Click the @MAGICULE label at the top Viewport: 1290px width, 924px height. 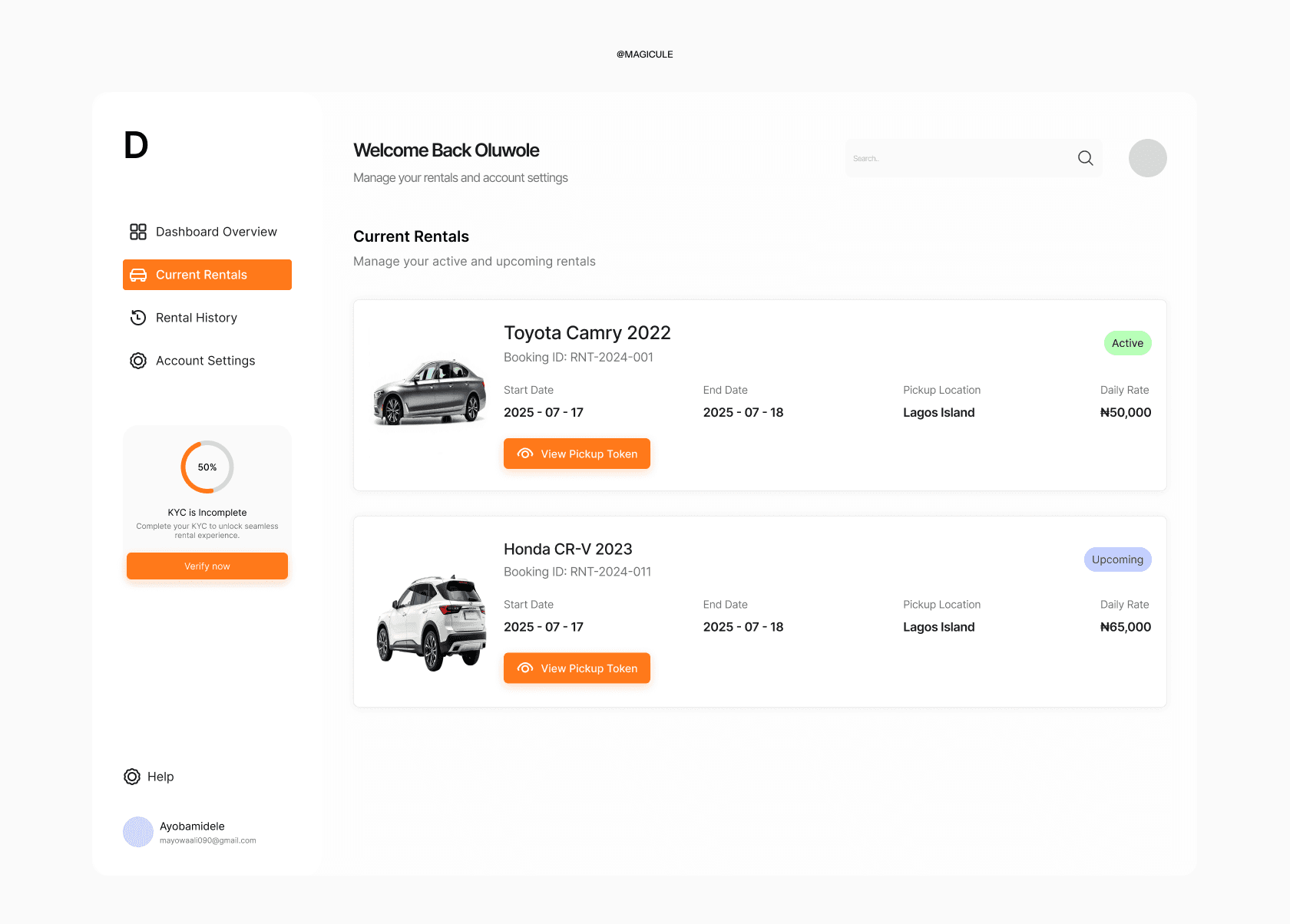coord(645,54)
